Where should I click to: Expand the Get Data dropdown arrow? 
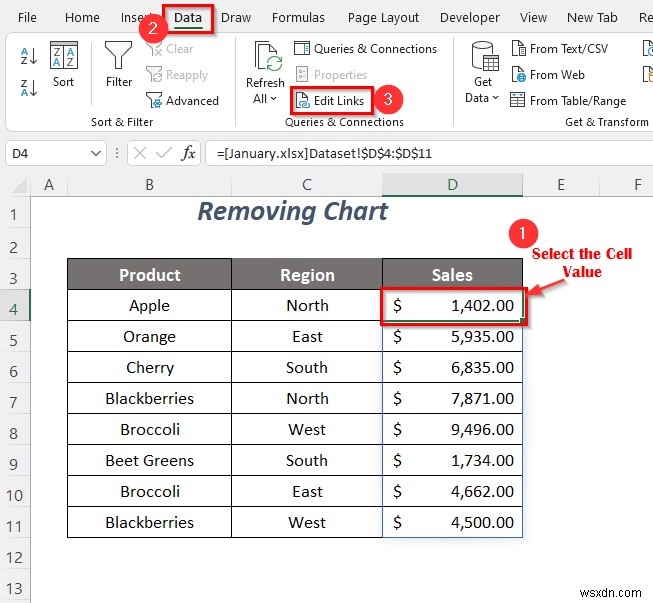[x=495, y=98]
